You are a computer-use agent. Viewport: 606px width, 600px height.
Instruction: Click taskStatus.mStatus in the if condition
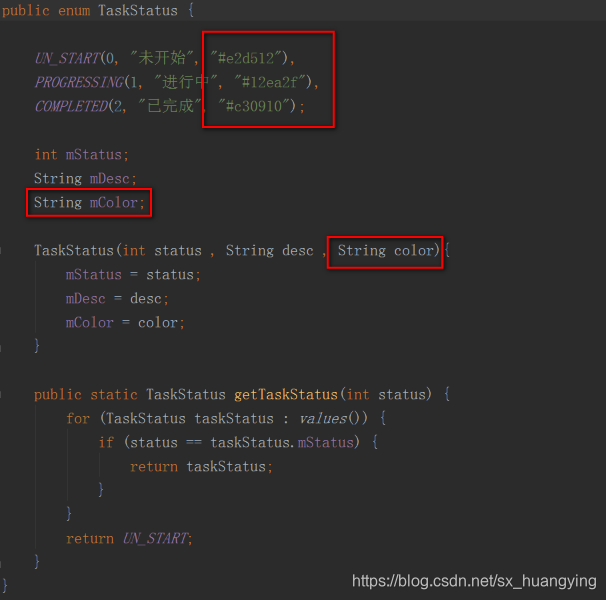click(x=282, y=443)
